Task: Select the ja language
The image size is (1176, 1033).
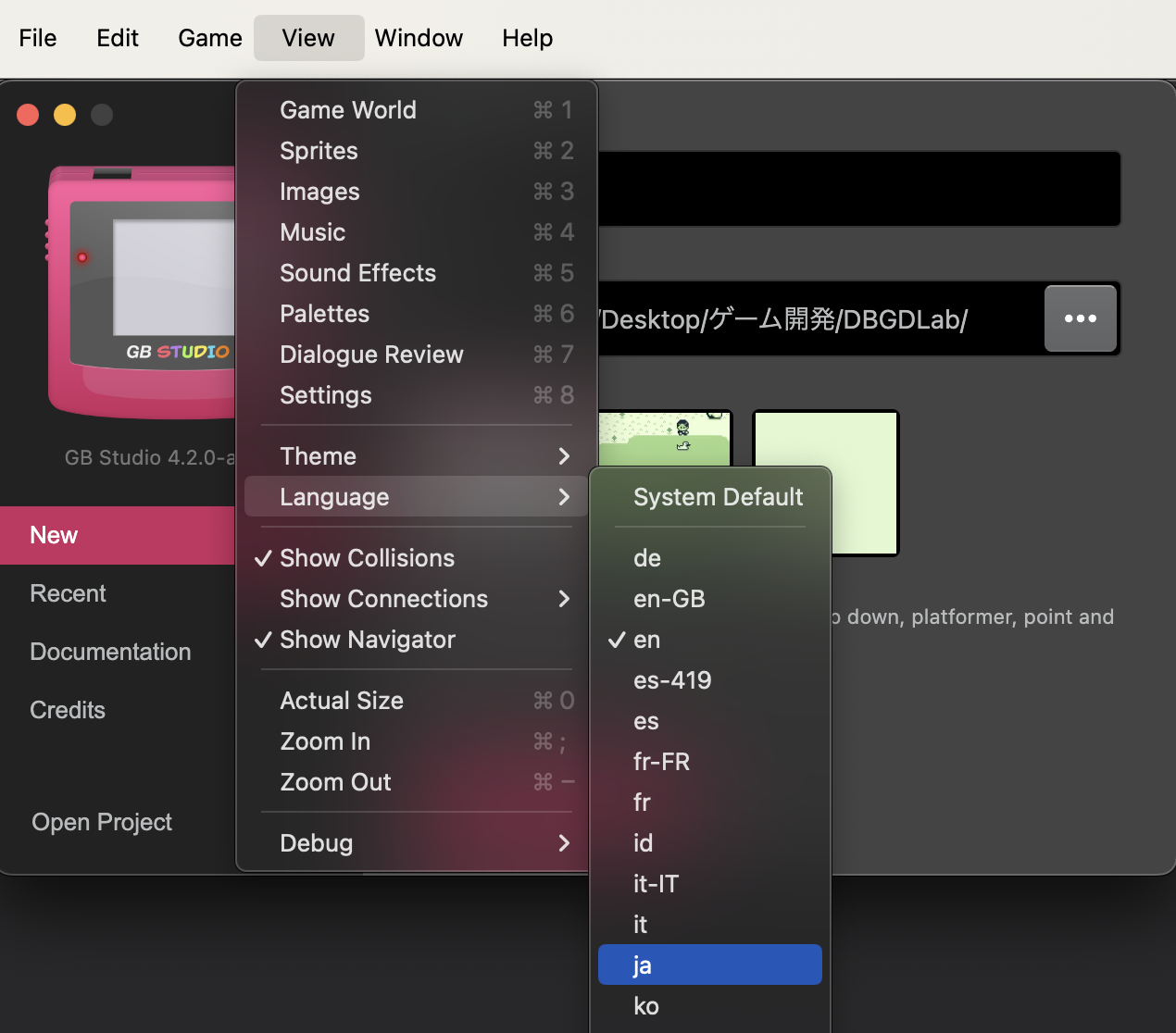Action: click(710, 965)
